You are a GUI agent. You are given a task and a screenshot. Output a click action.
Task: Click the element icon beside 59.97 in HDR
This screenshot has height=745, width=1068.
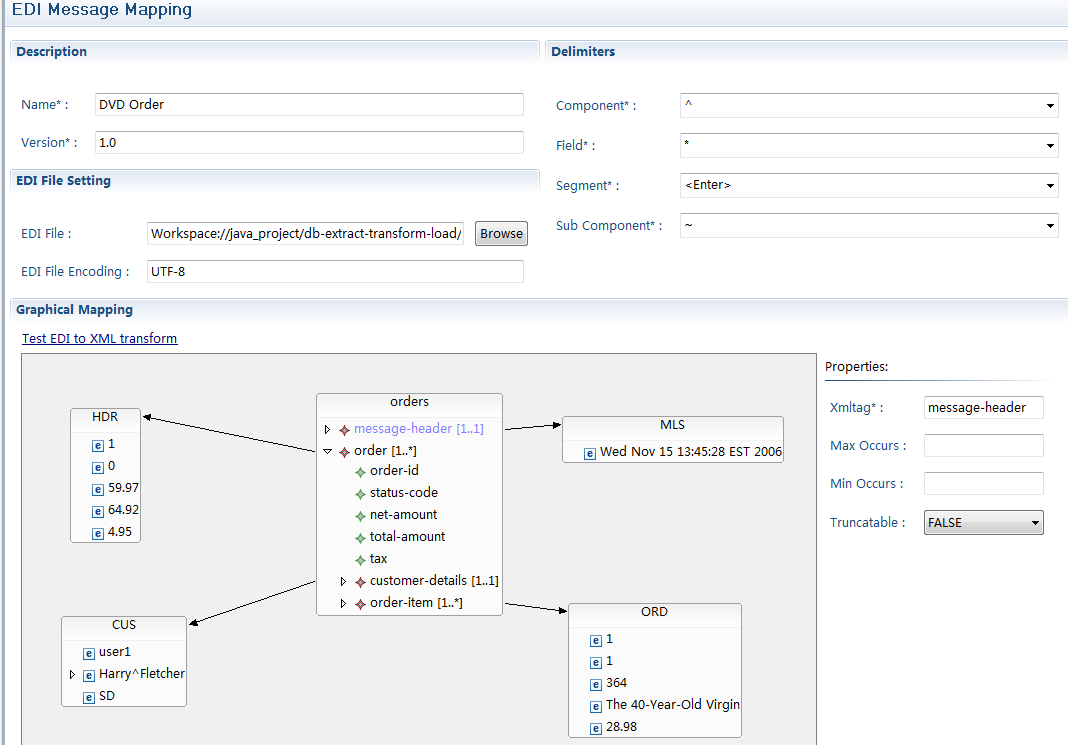coord(98,490)
